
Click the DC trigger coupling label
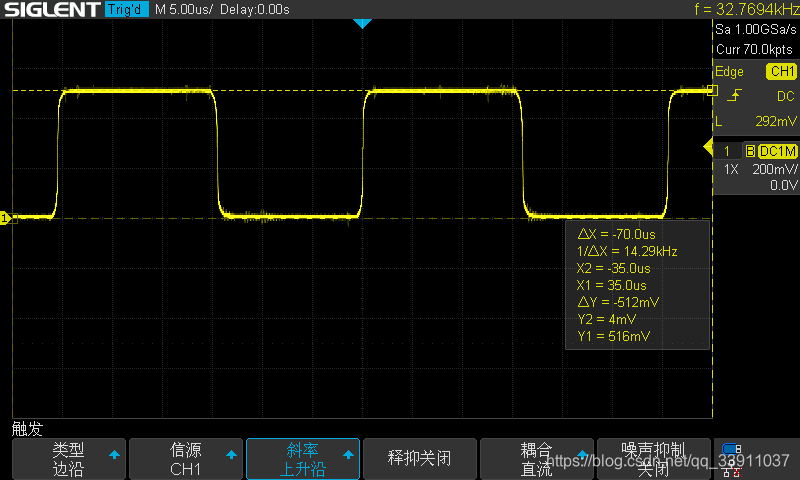tap(786, 96)
